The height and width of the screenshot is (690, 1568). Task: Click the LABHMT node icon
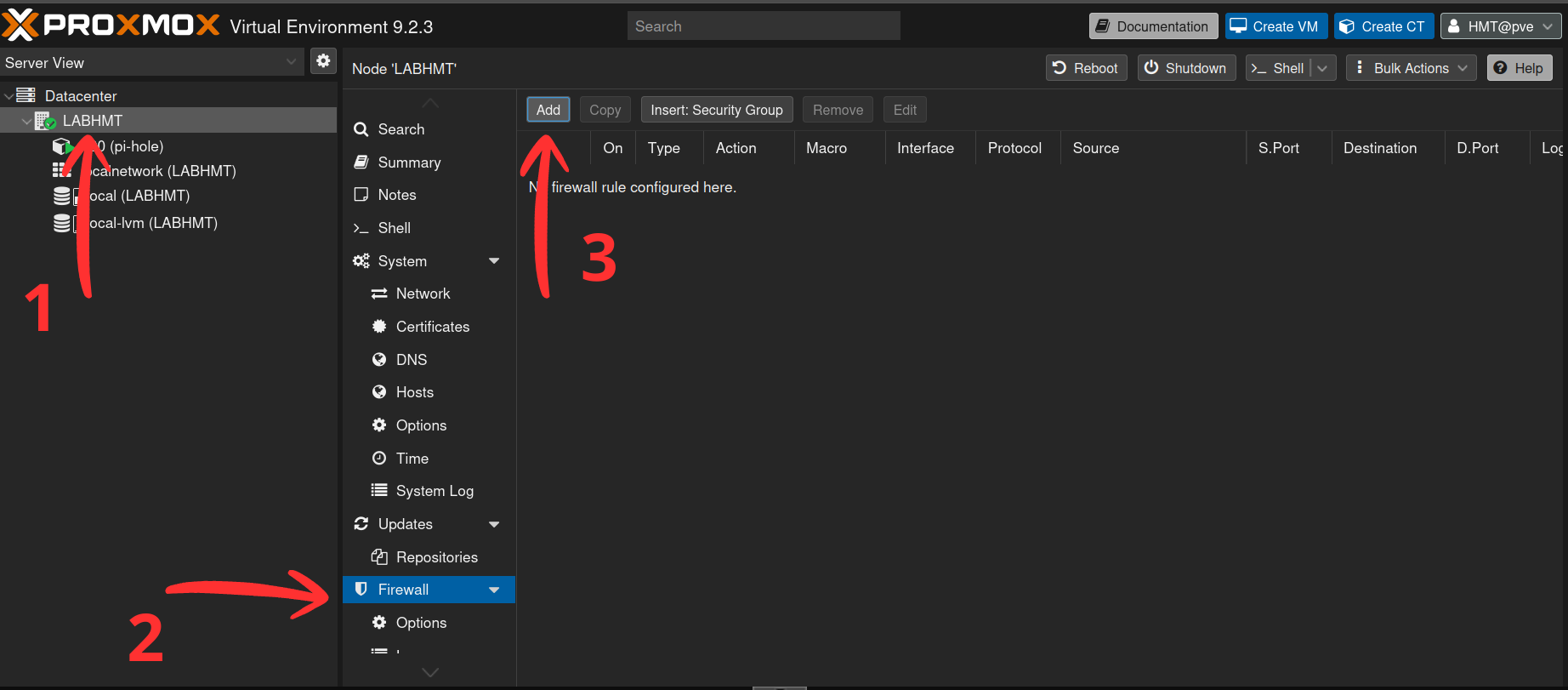click(x=45, y=121)
